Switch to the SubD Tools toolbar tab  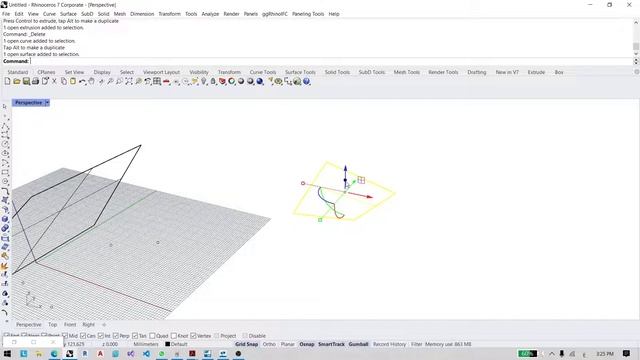tap(371, 72)
